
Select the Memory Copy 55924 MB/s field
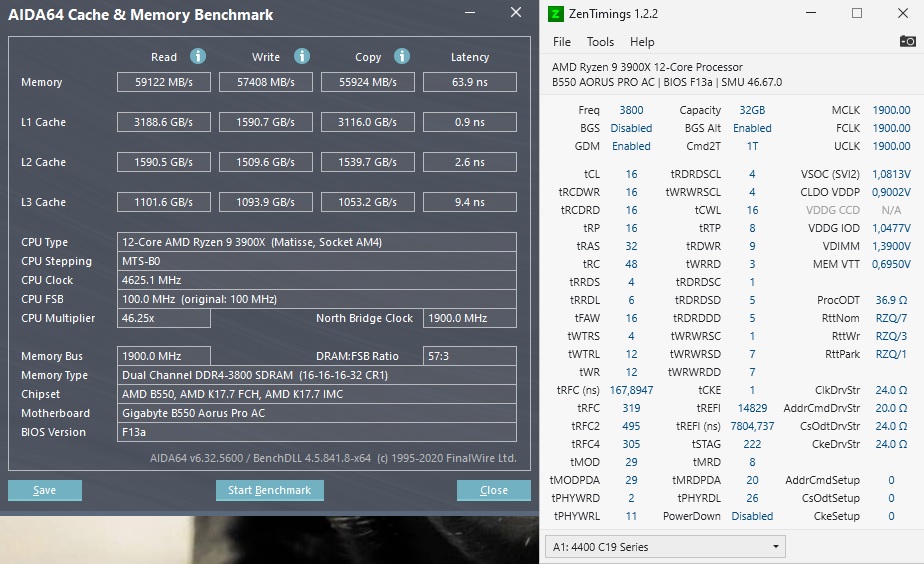click(368, 82)
